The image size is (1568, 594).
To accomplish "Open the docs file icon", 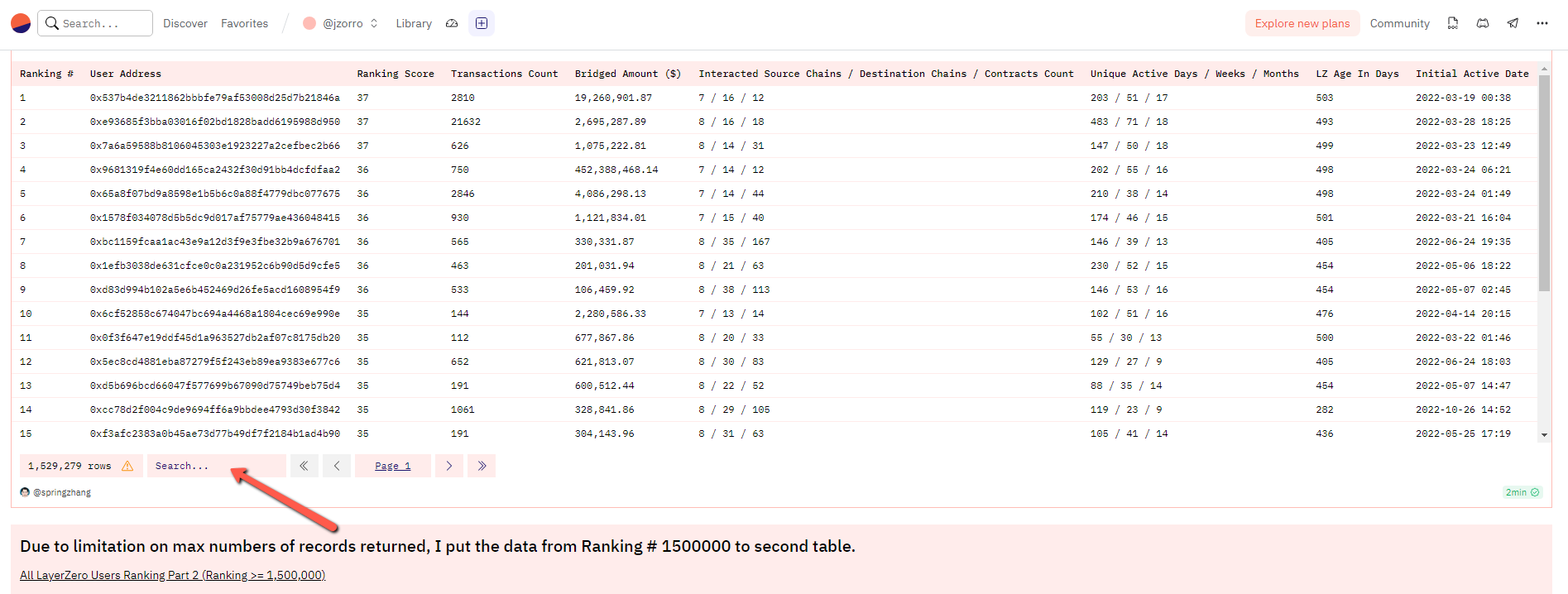I will 1452,23.
